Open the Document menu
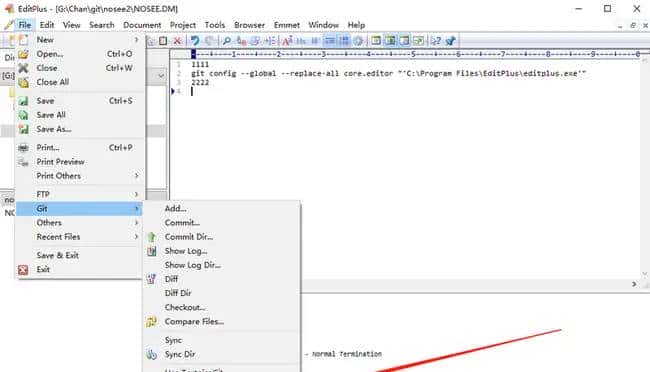The width and height of the screenshot is (650, 372). 142,25
